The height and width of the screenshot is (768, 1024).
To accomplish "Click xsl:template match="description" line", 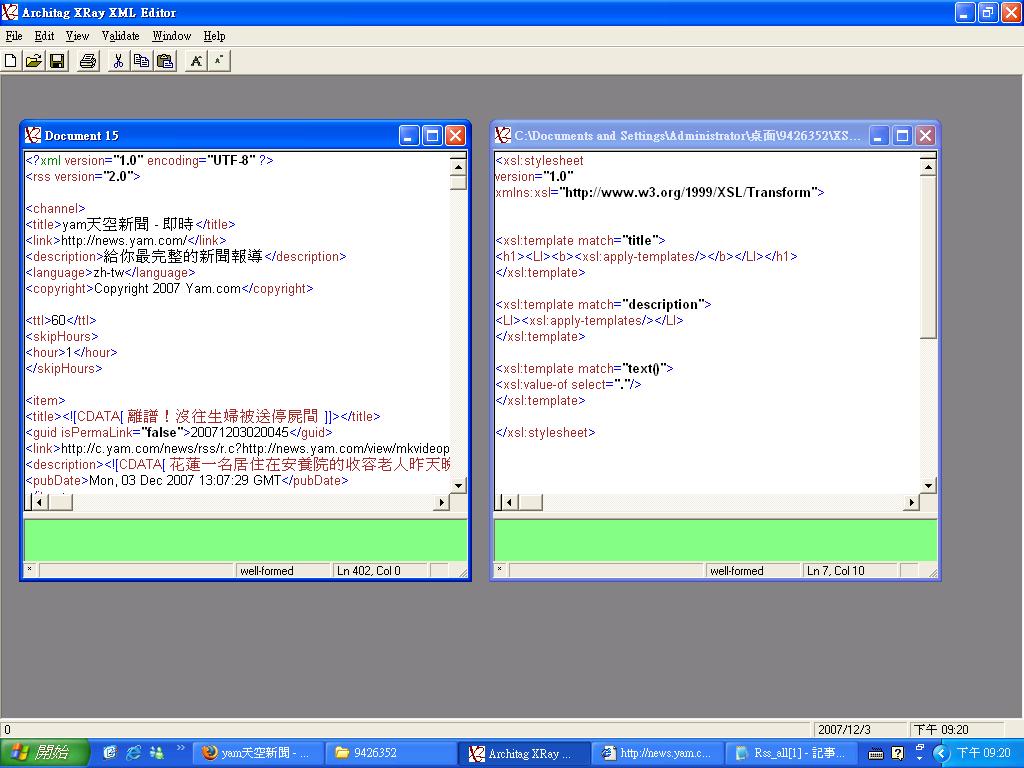I will point(603,304).
